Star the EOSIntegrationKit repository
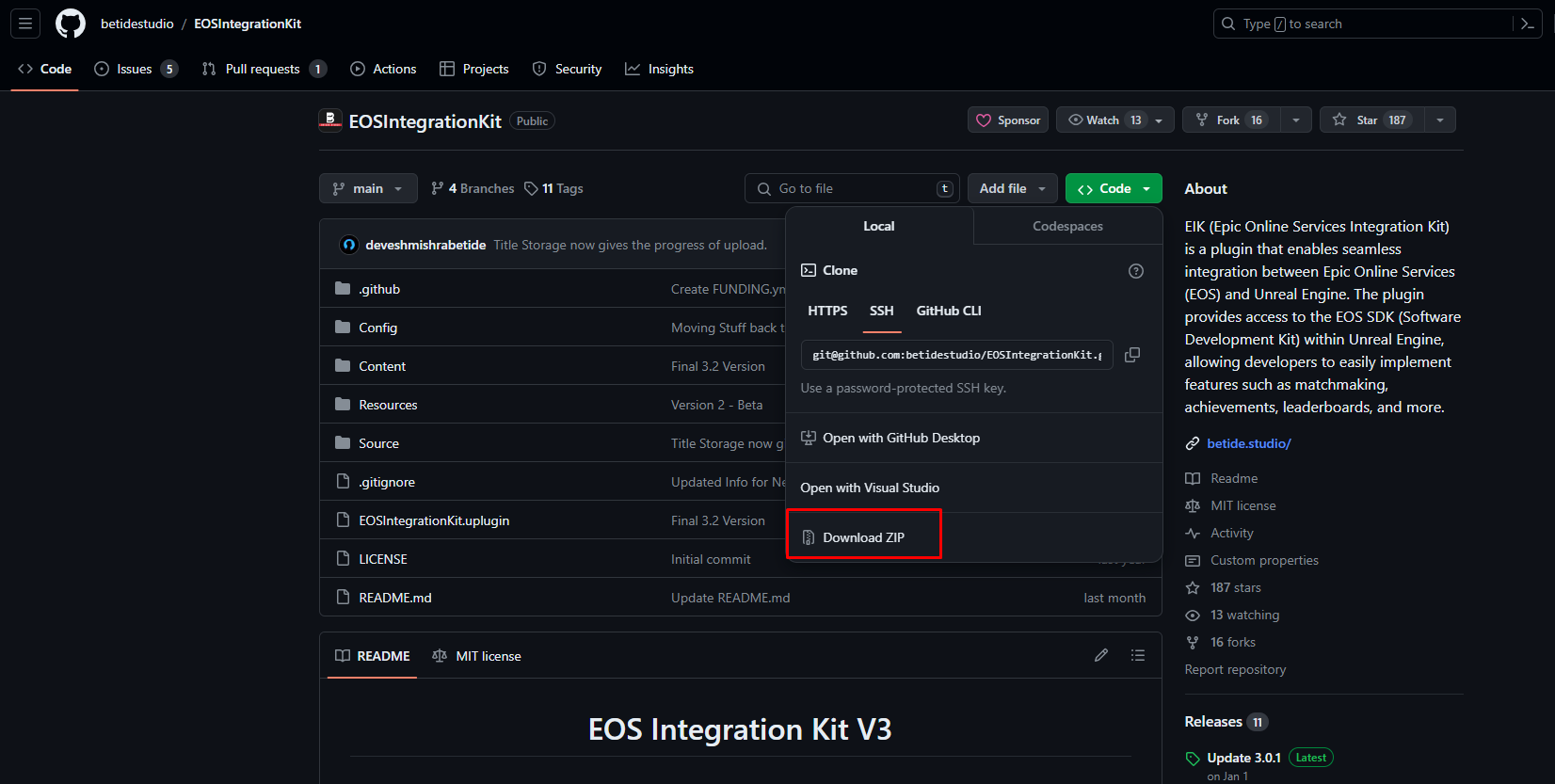 (x=1370, y=120)
